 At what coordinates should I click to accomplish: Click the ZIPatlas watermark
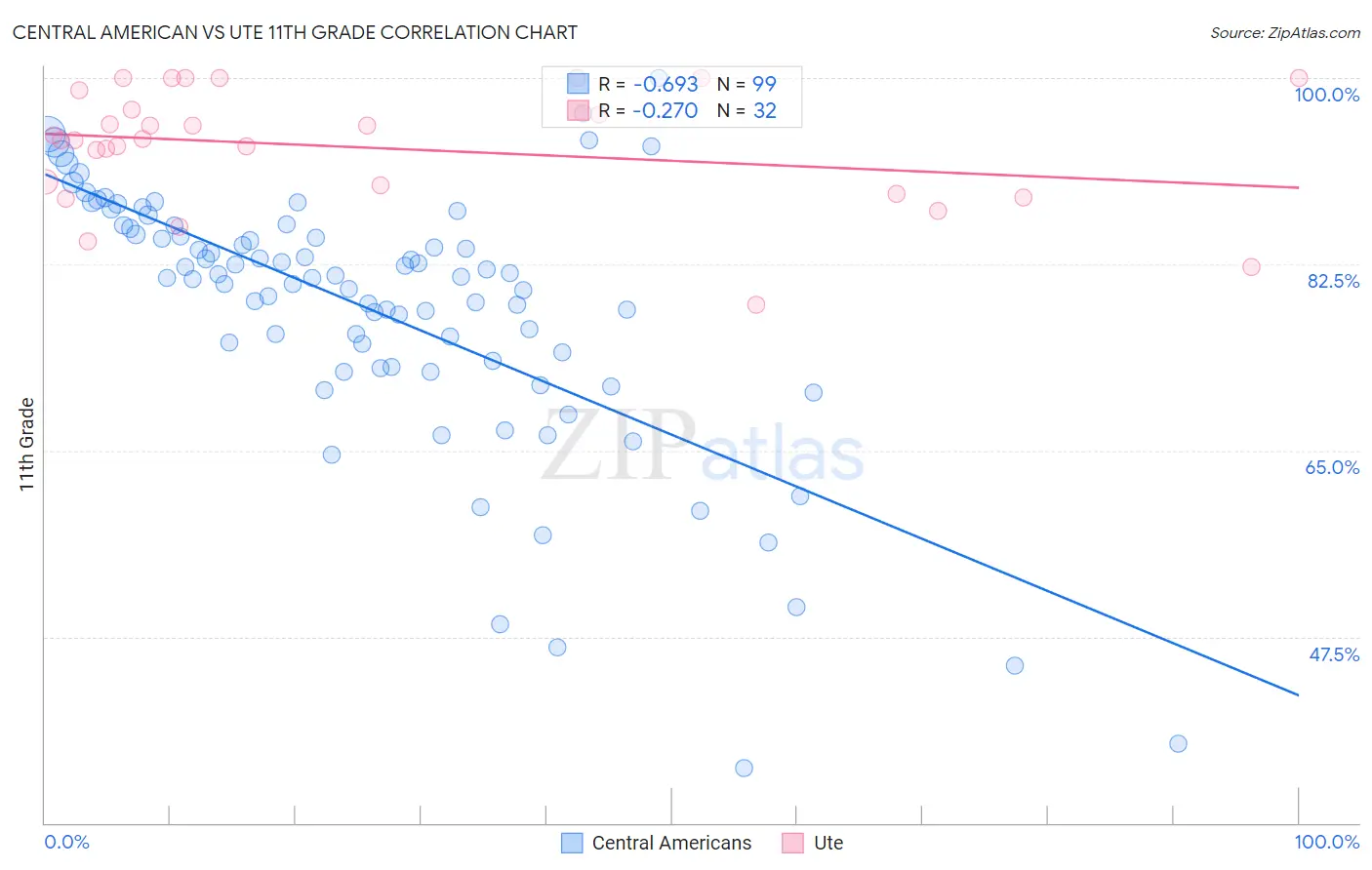[703, 446]
